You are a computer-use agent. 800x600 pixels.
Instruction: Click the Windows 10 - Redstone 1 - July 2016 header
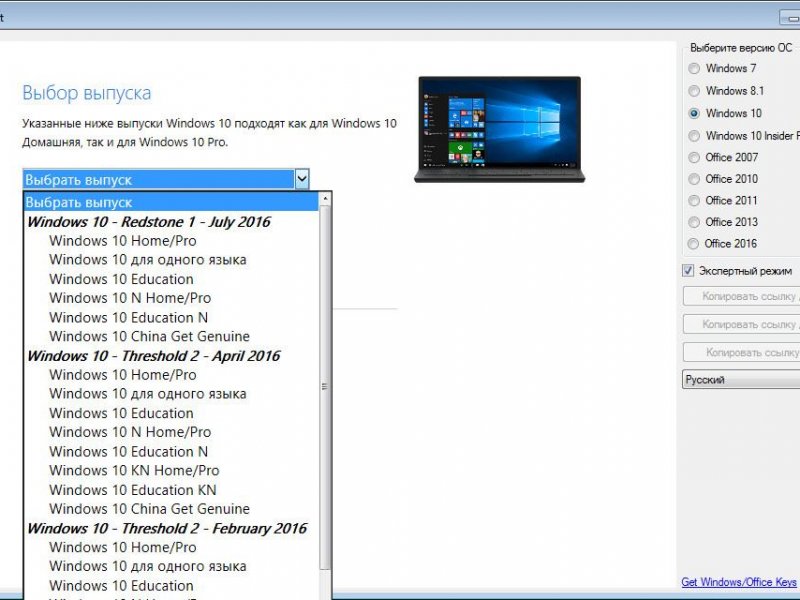171,222
